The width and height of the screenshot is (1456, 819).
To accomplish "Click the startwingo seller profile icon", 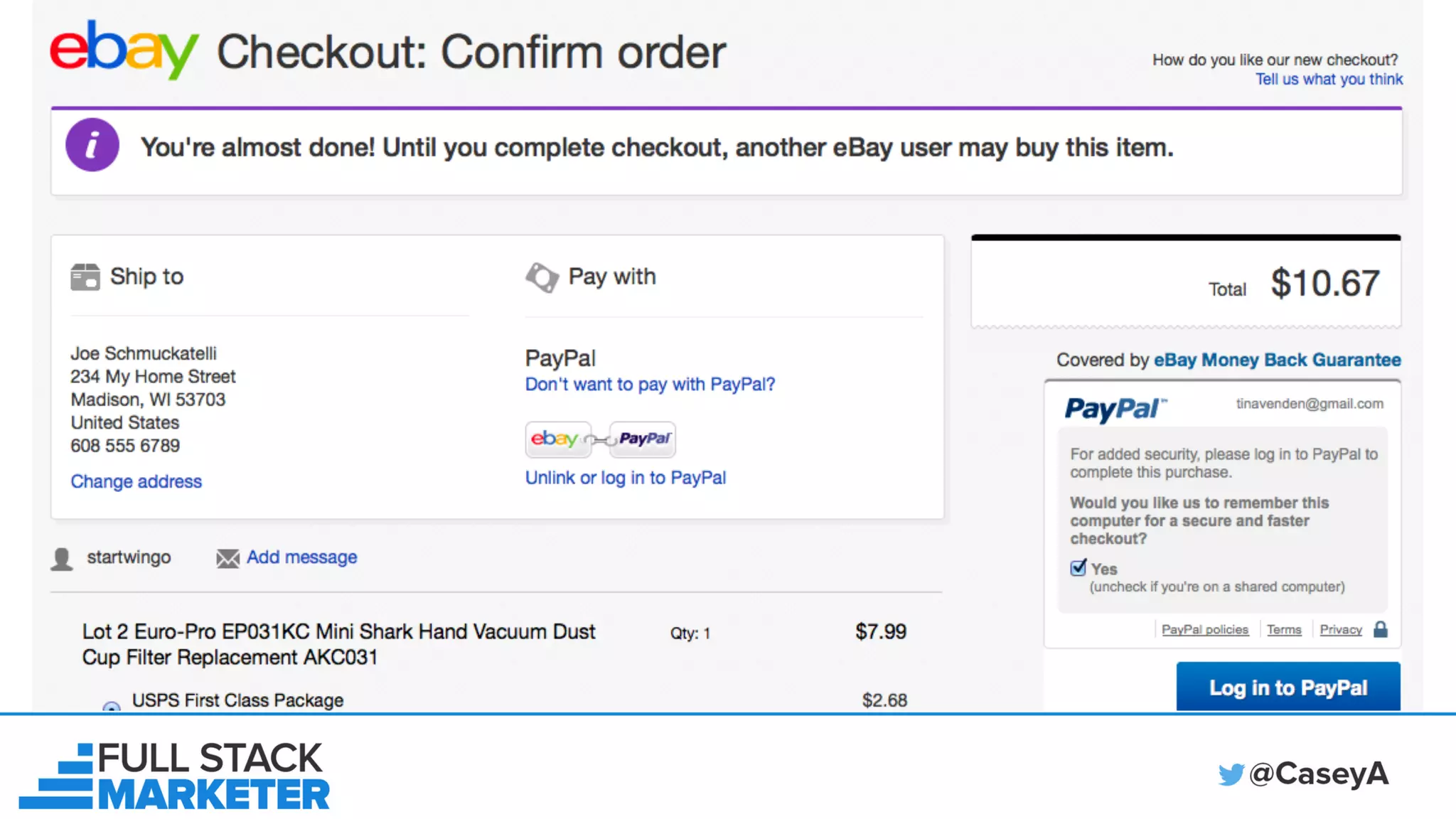I will click(x=63, y=559).
